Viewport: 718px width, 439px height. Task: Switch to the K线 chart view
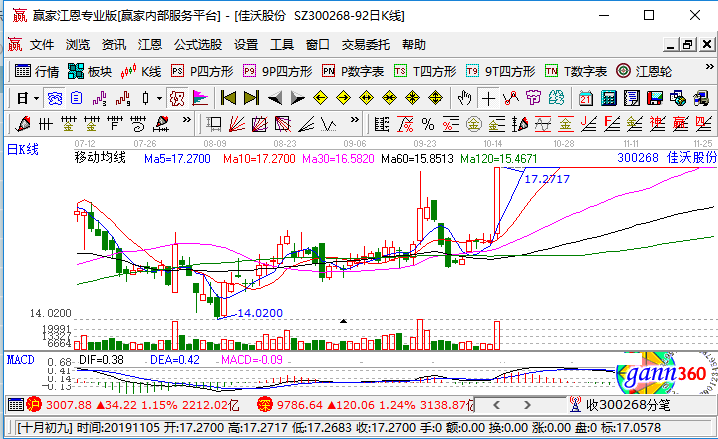141,71
